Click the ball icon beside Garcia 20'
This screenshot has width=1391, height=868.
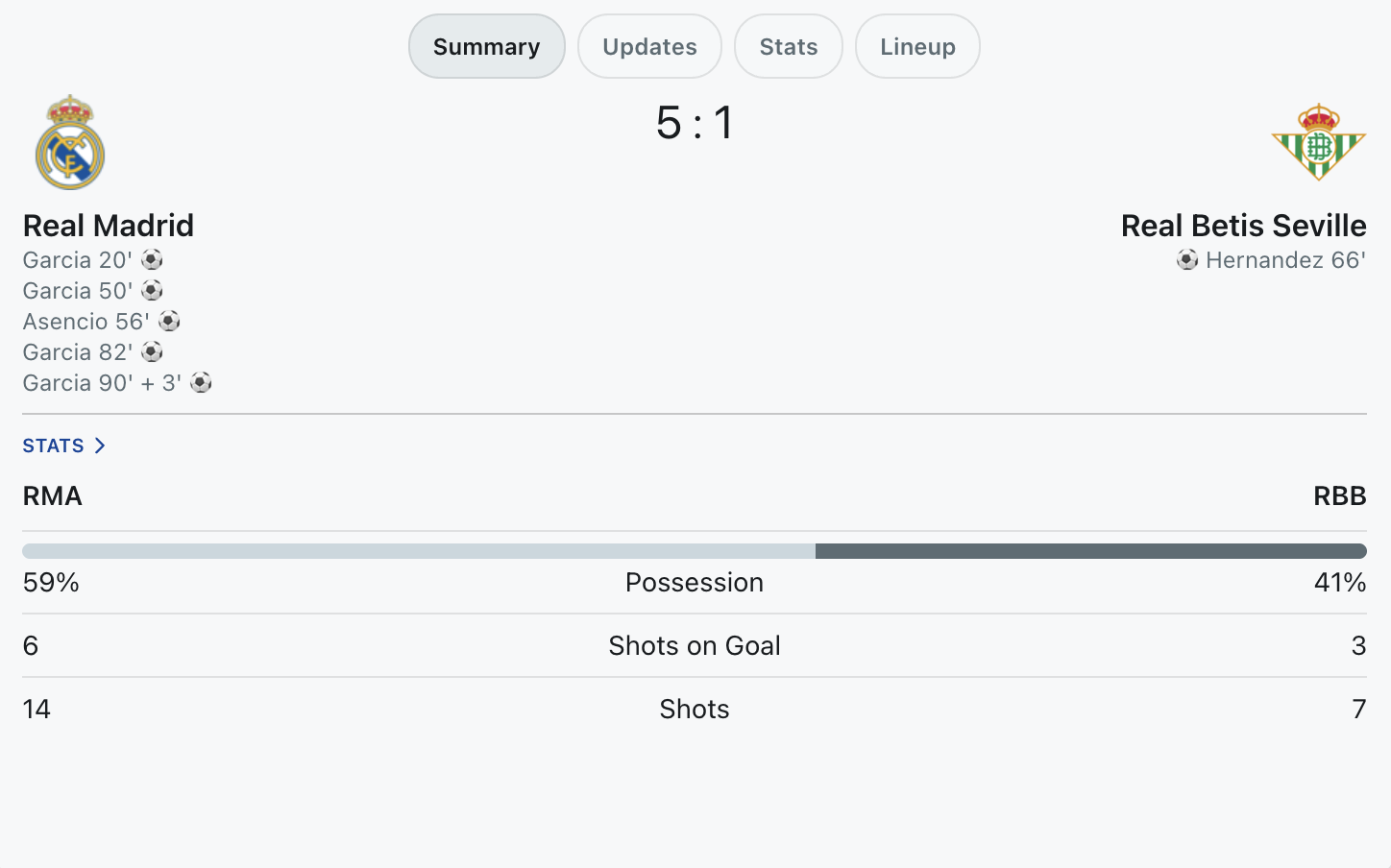152,260
